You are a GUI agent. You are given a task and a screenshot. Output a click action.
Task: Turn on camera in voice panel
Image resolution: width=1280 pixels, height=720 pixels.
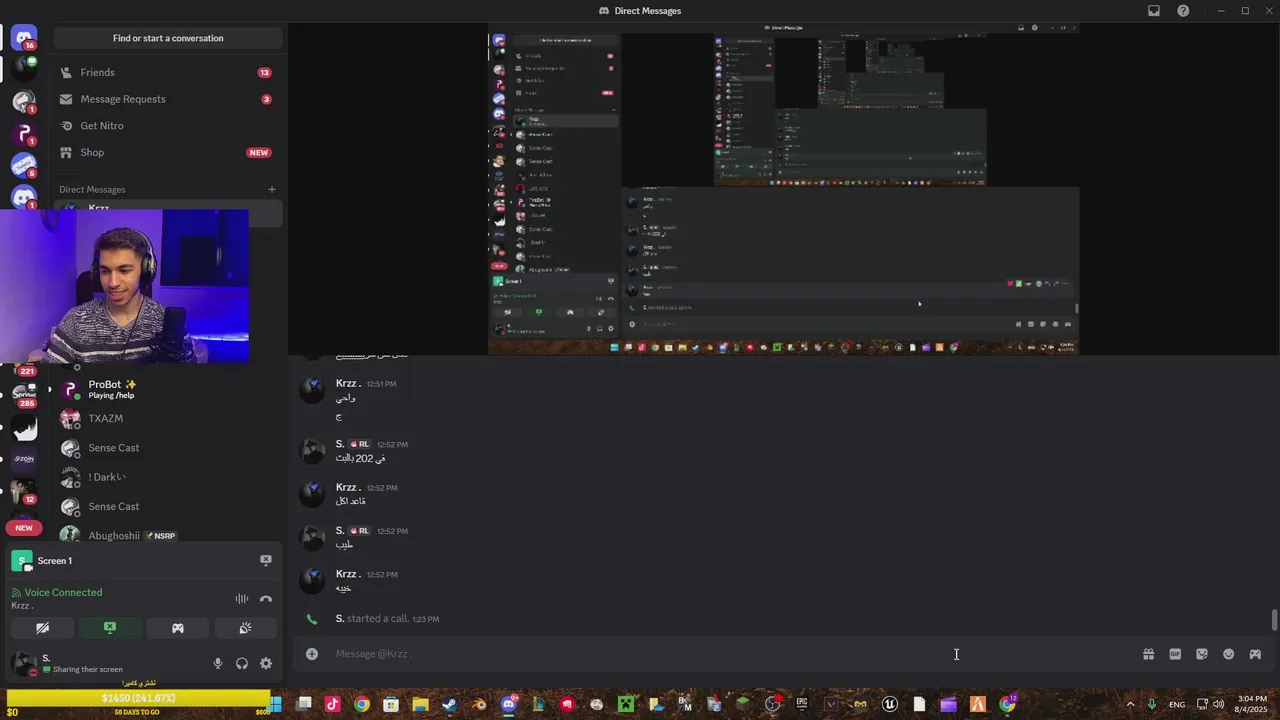pyautogui.click(x=42, y=628)
